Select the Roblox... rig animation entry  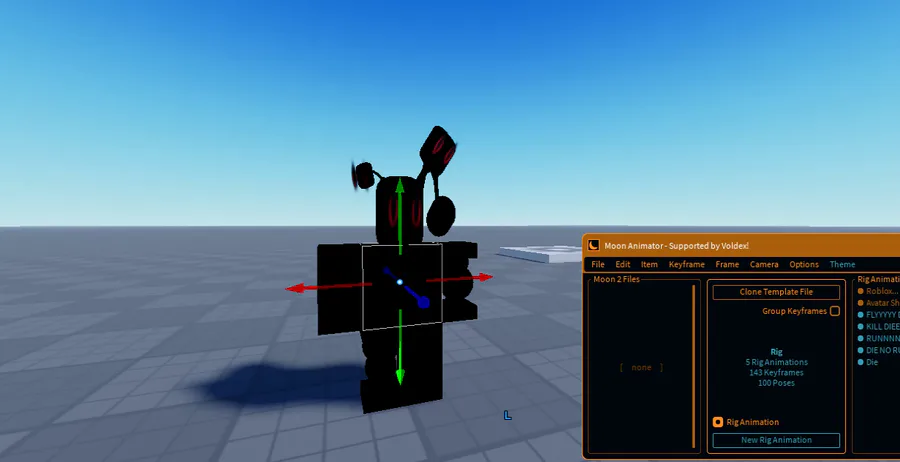(x=879, y=292)
